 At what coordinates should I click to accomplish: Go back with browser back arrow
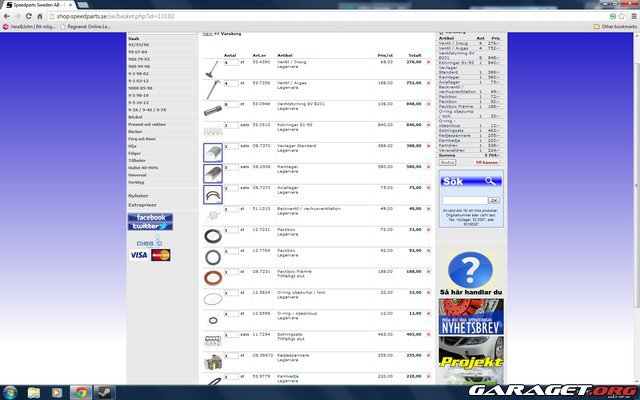point(9,18)
